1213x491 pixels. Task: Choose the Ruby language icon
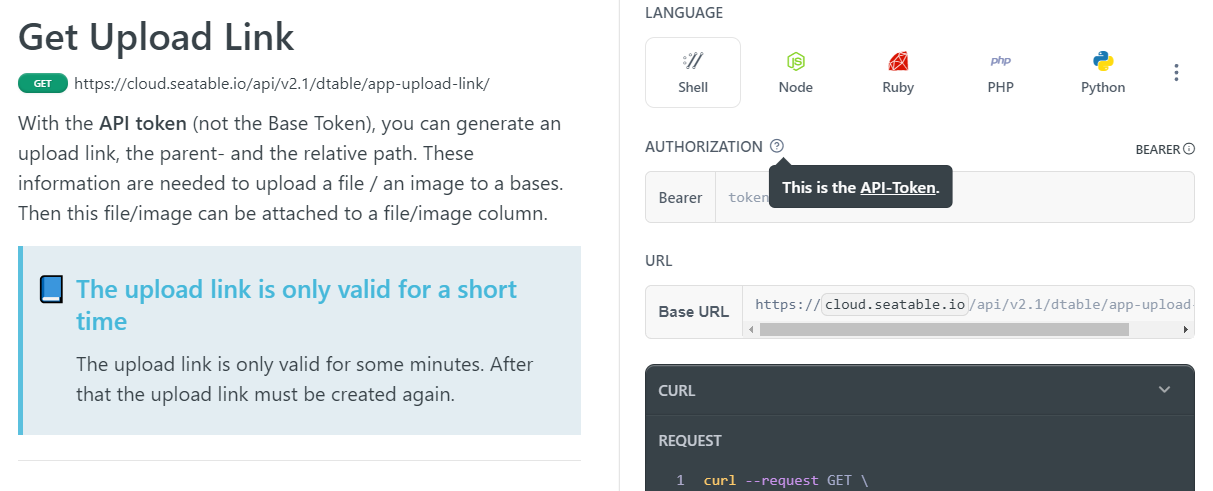(x=898, y=72)
